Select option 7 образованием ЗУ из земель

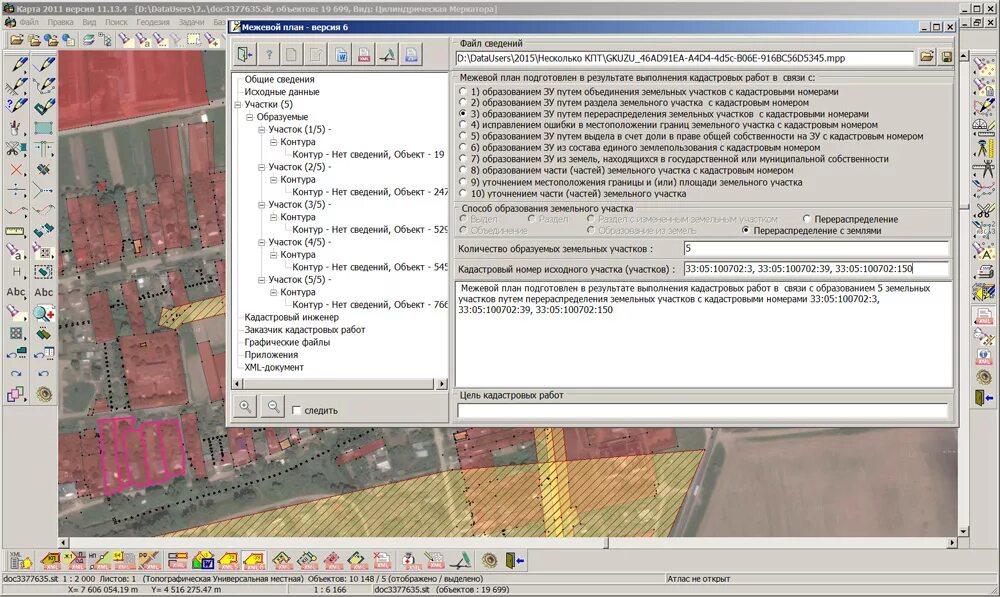(x=464, y=159)
